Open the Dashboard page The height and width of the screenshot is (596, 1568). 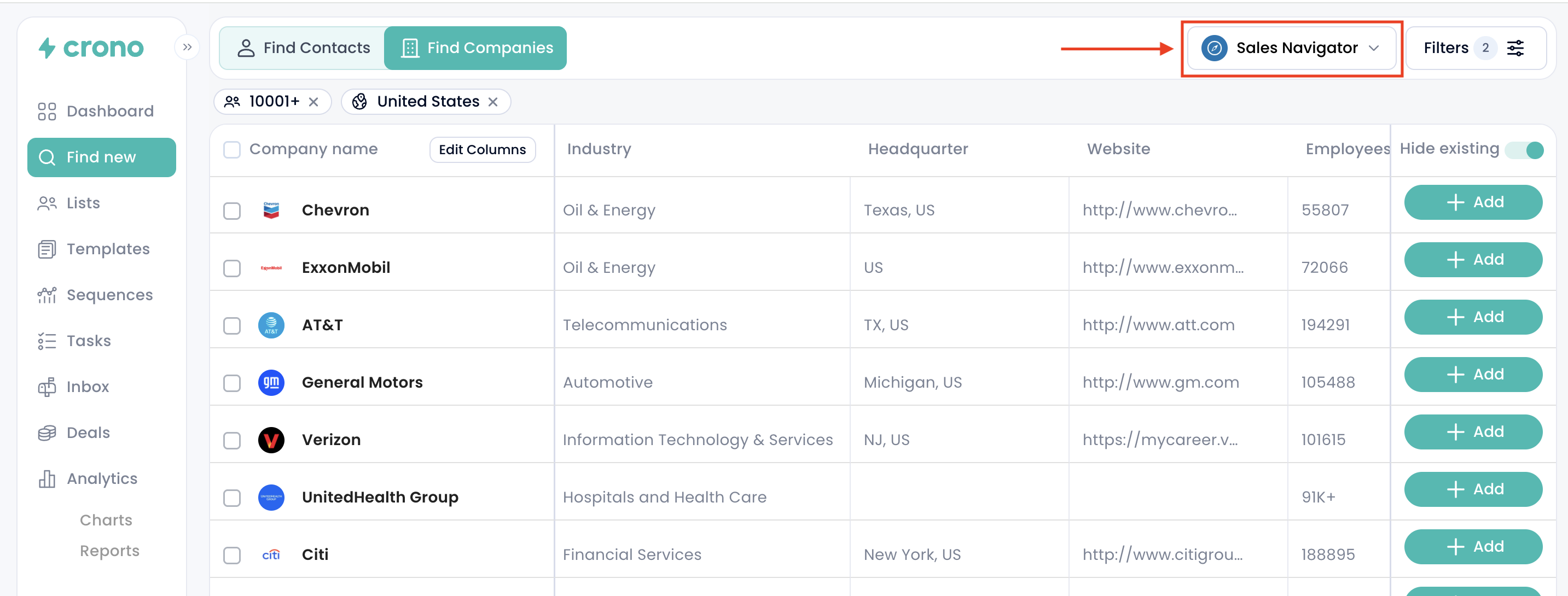click(96, 112)
